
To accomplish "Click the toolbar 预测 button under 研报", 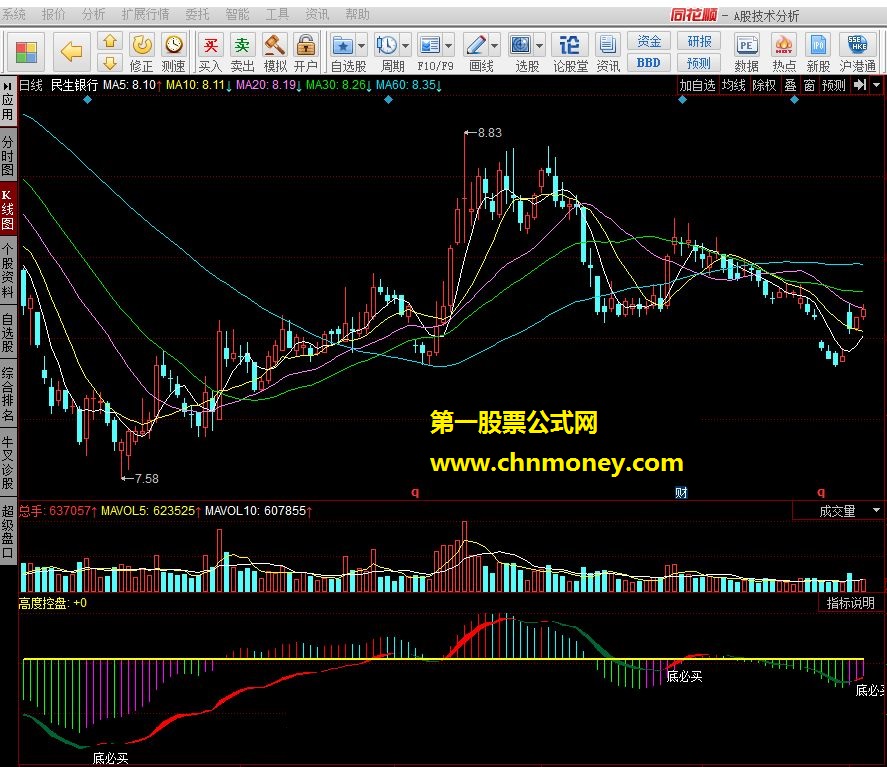I will [699, 63].
